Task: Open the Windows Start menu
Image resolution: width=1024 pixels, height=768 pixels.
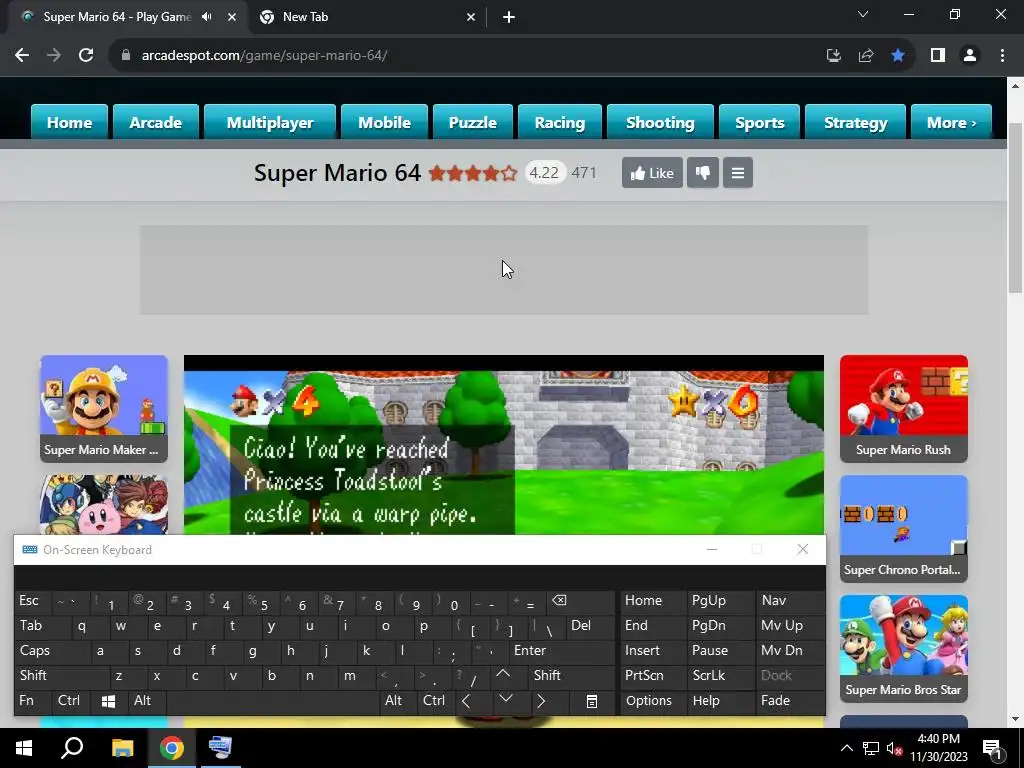Action: (x=24, y=748)
